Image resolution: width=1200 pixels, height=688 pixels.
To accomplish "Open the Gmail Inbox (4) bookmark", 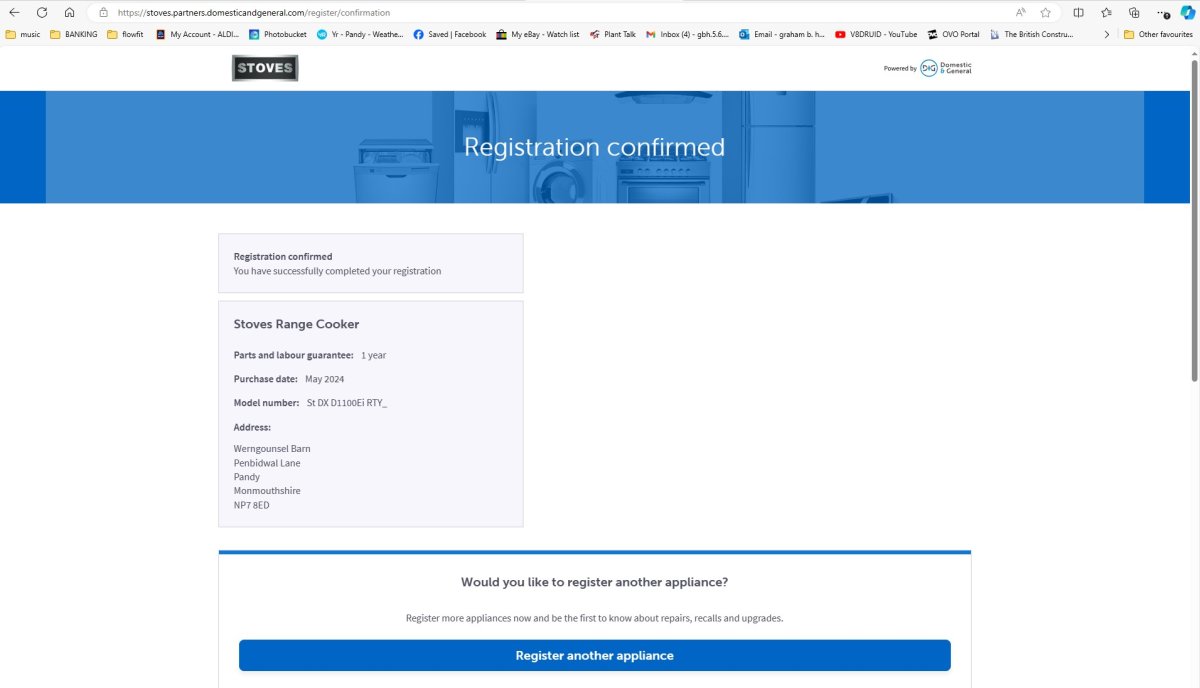I will (687, 34).
